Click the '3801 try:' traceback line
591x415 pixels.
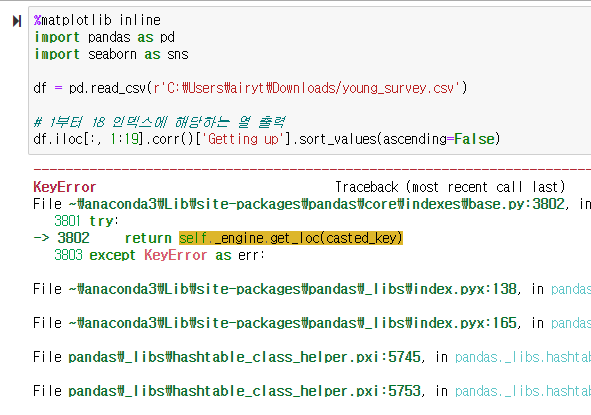click(86, 221)
